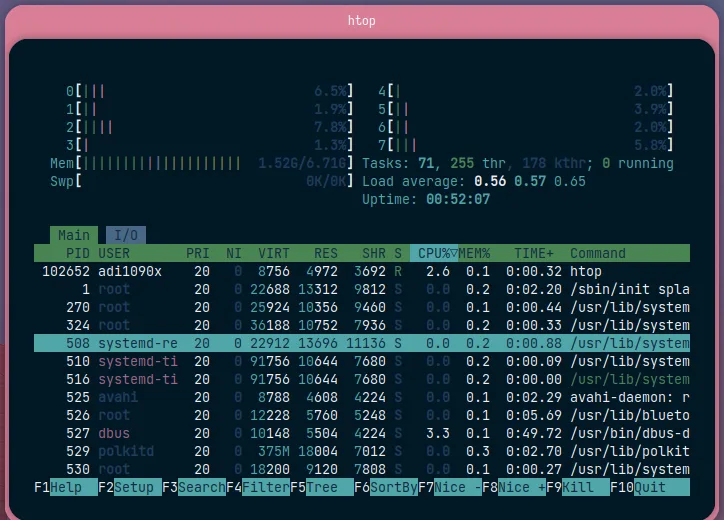The image size is (724, 520).
Task: Click the F9 Kill button
Action: (x=578, y=487)
